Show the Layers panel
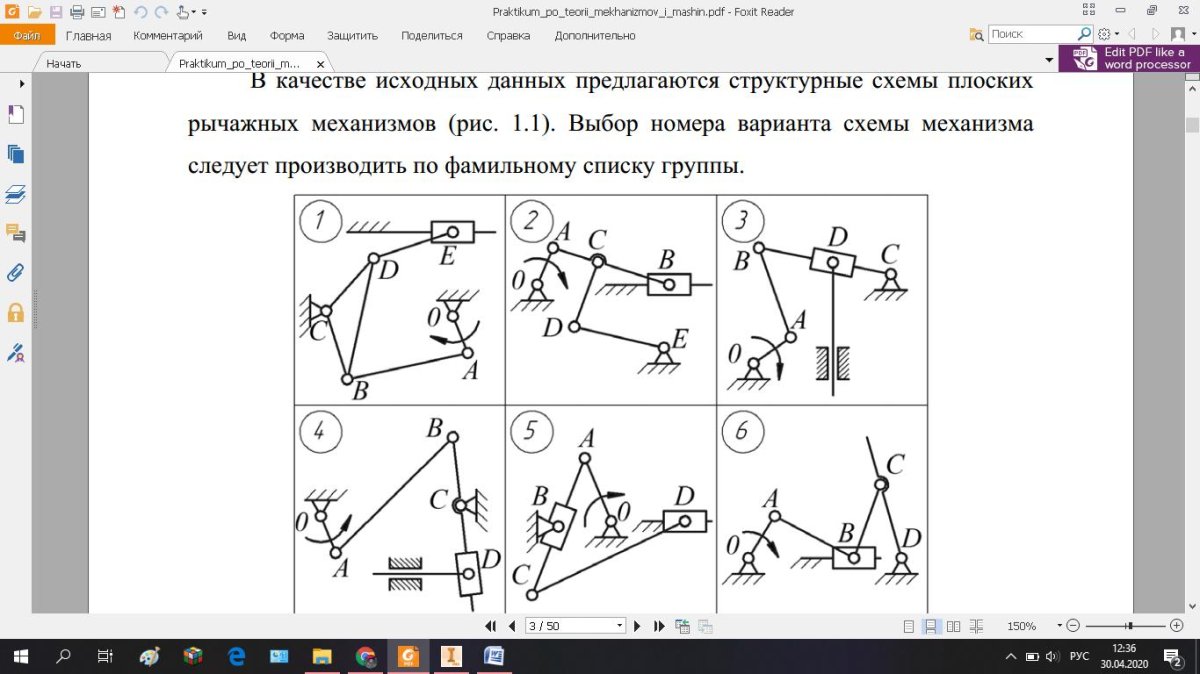Screen dimensions: 1200x674 [15, 193]
